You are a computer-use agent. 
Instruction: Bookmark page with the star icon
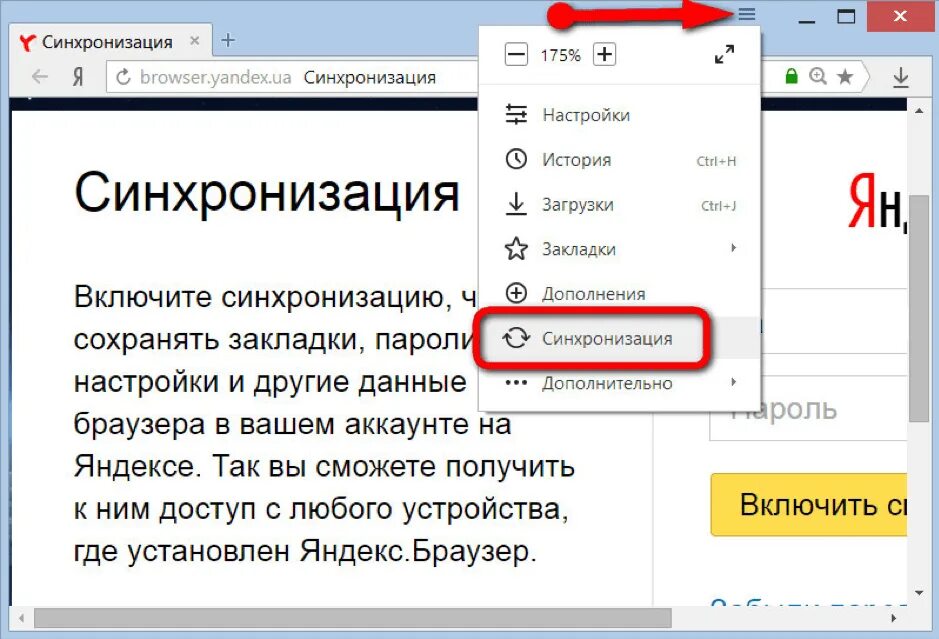point(845,76)
